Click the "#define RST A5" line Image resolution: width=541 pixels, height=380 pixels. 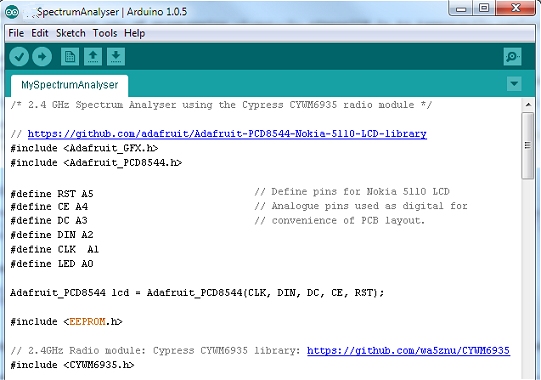coord(52,194)
